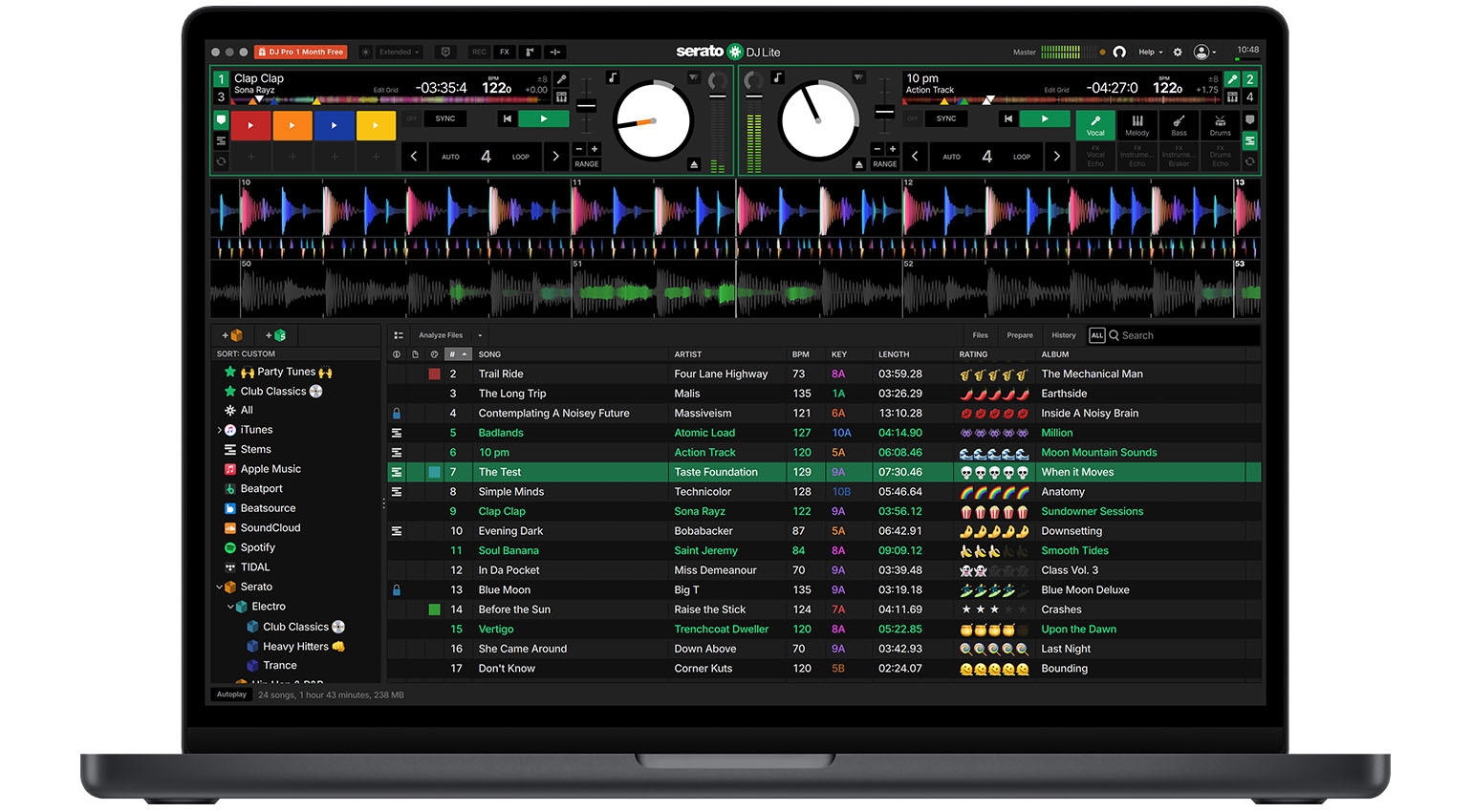Image resolution: width=1472 pixels, height=812 pixels.
Task: Switch to the History tab
Action: [x=1063, y=335]
